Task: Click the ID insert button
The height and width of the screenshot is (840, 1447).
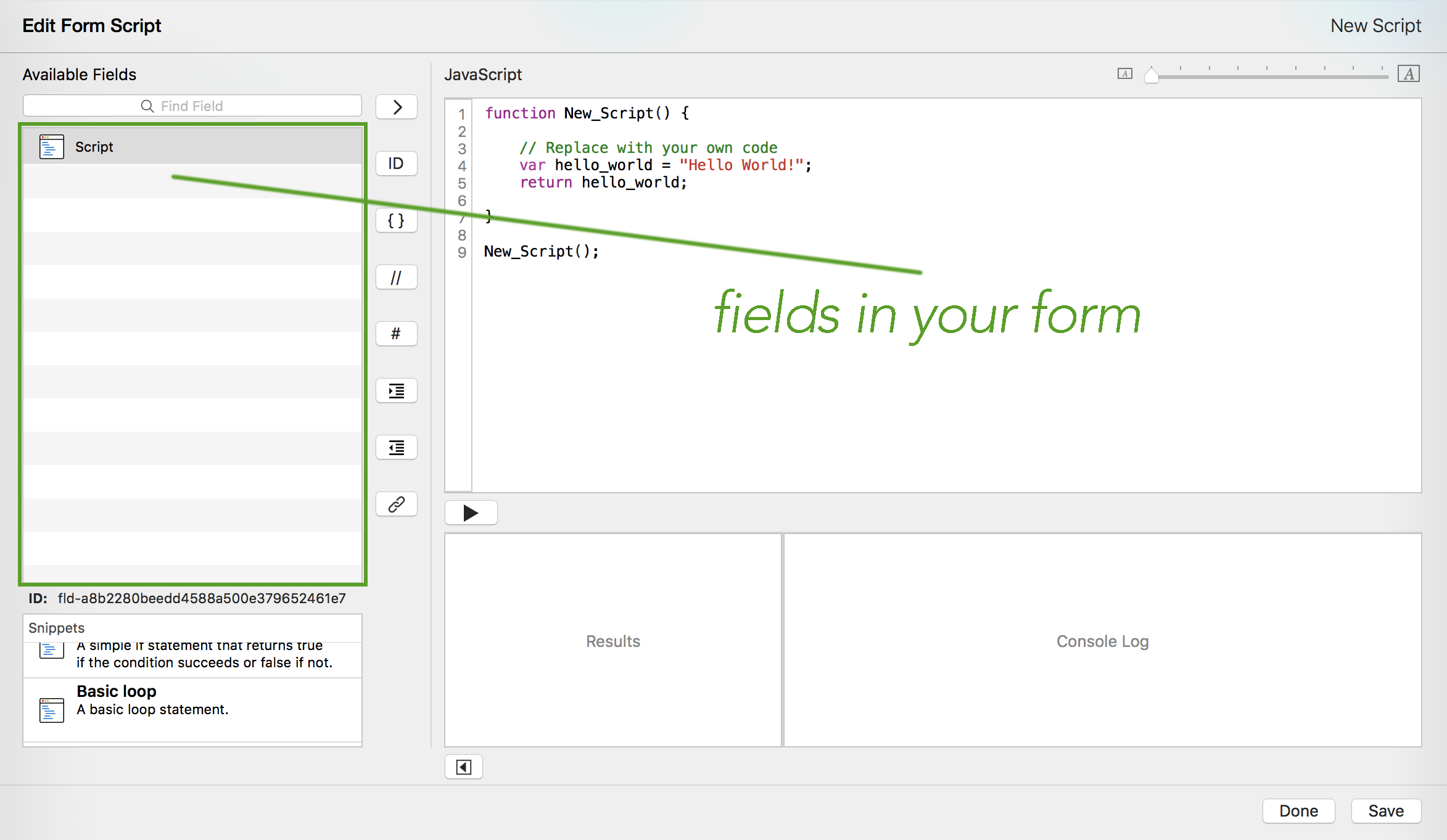Action: coord(396,164)
